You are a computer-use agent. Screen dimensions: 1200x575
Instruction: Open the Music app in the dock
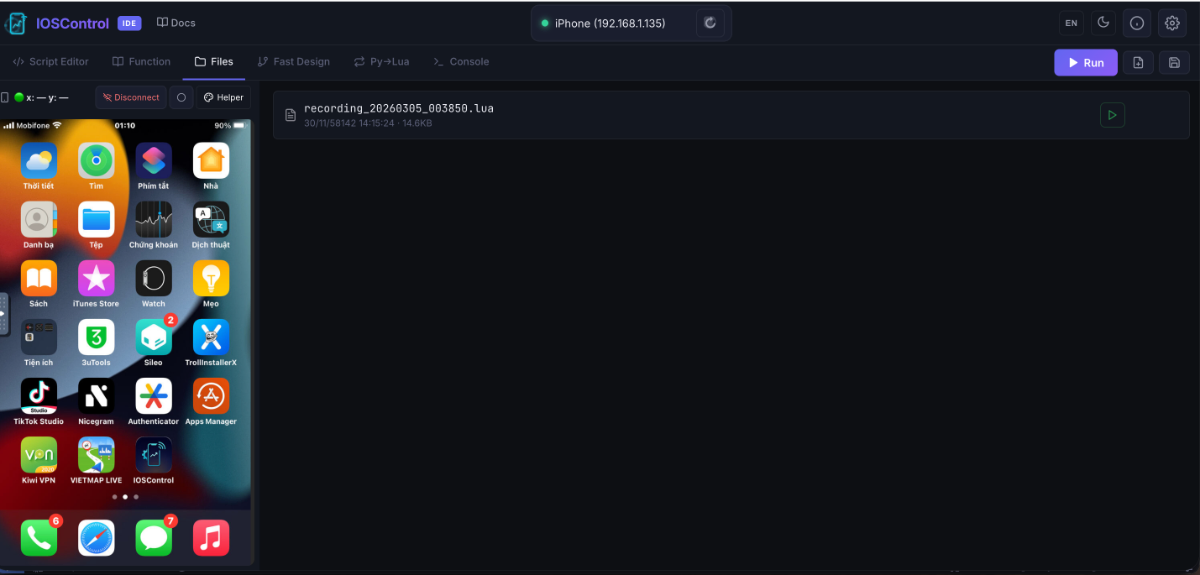(211, 538)
